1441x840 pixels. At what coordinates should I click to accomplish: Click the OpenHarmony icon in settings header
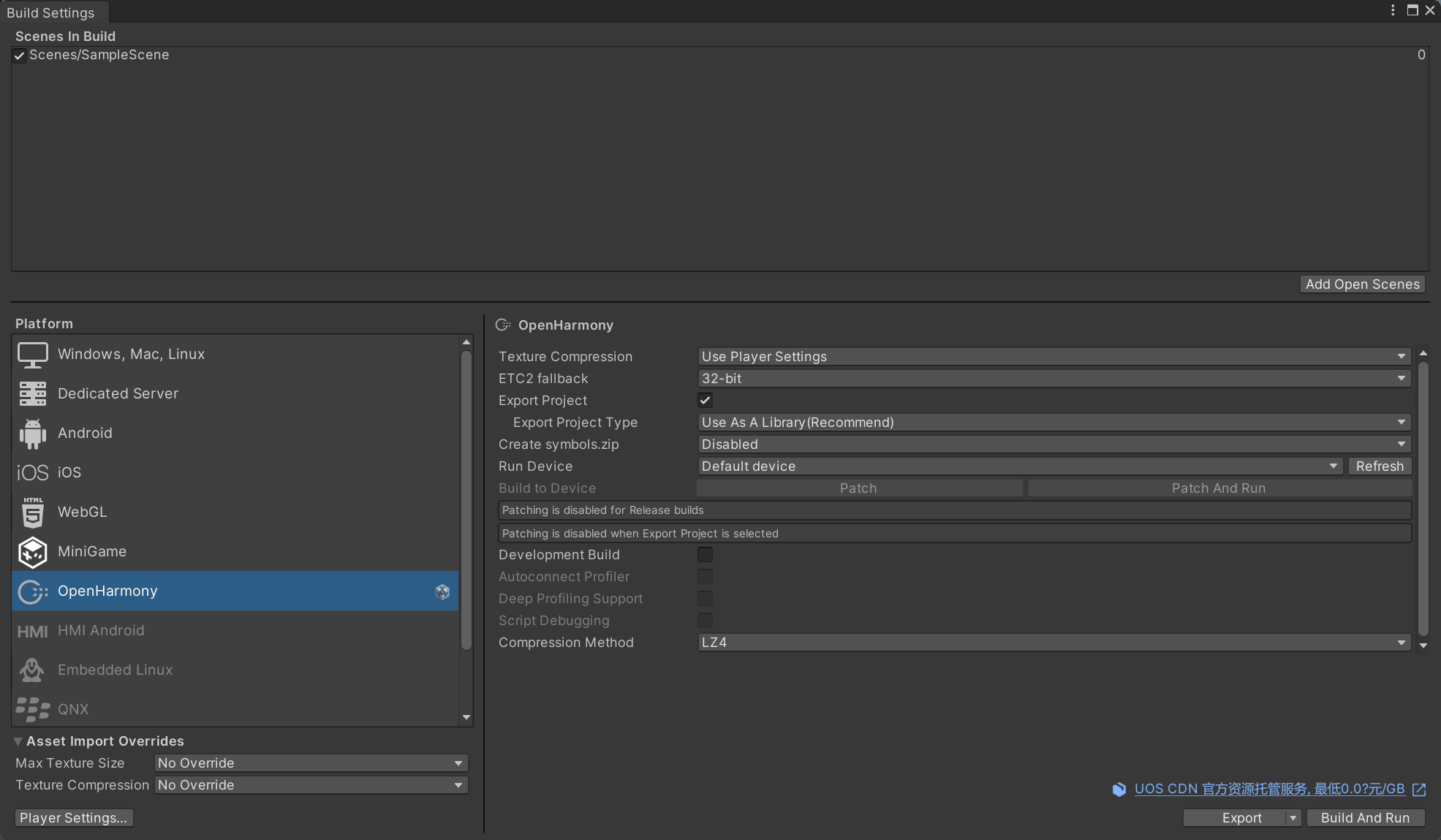503,325
